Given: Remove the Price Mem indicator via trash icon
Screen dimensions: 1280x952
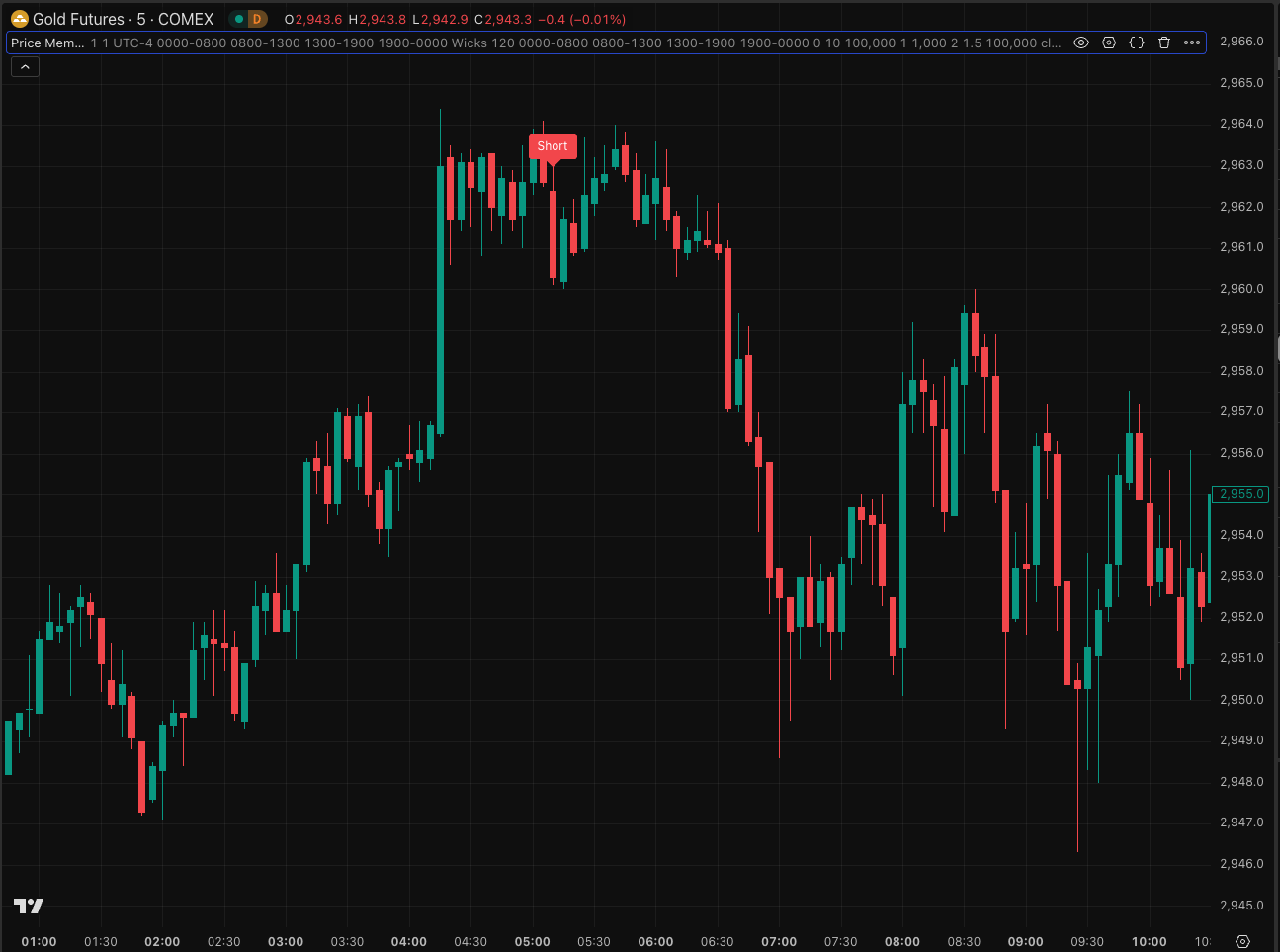Looking at the screenshot, I should (x=1164, y=43).
